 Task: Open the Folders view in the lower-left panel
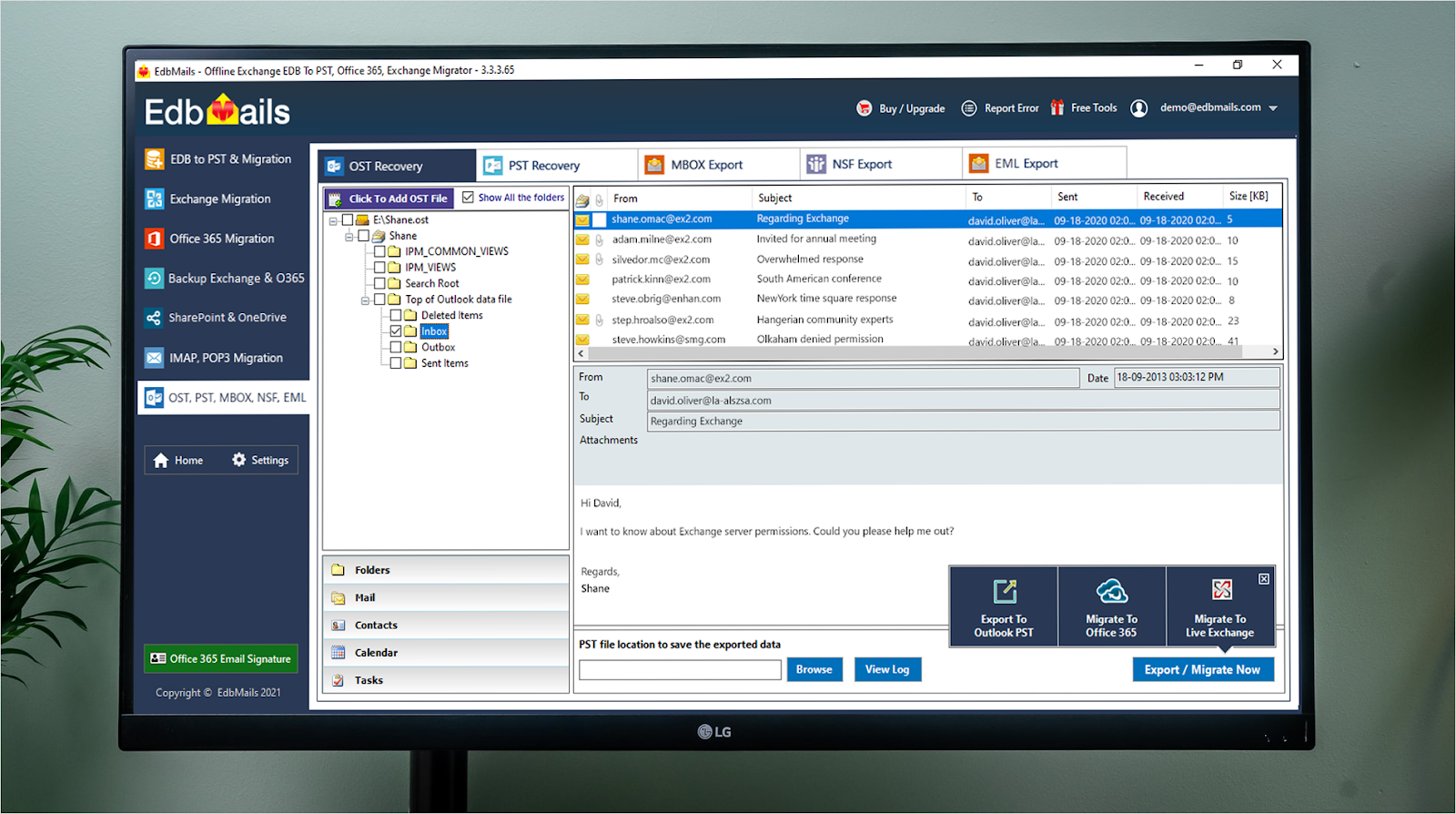(x=446, y=570)
